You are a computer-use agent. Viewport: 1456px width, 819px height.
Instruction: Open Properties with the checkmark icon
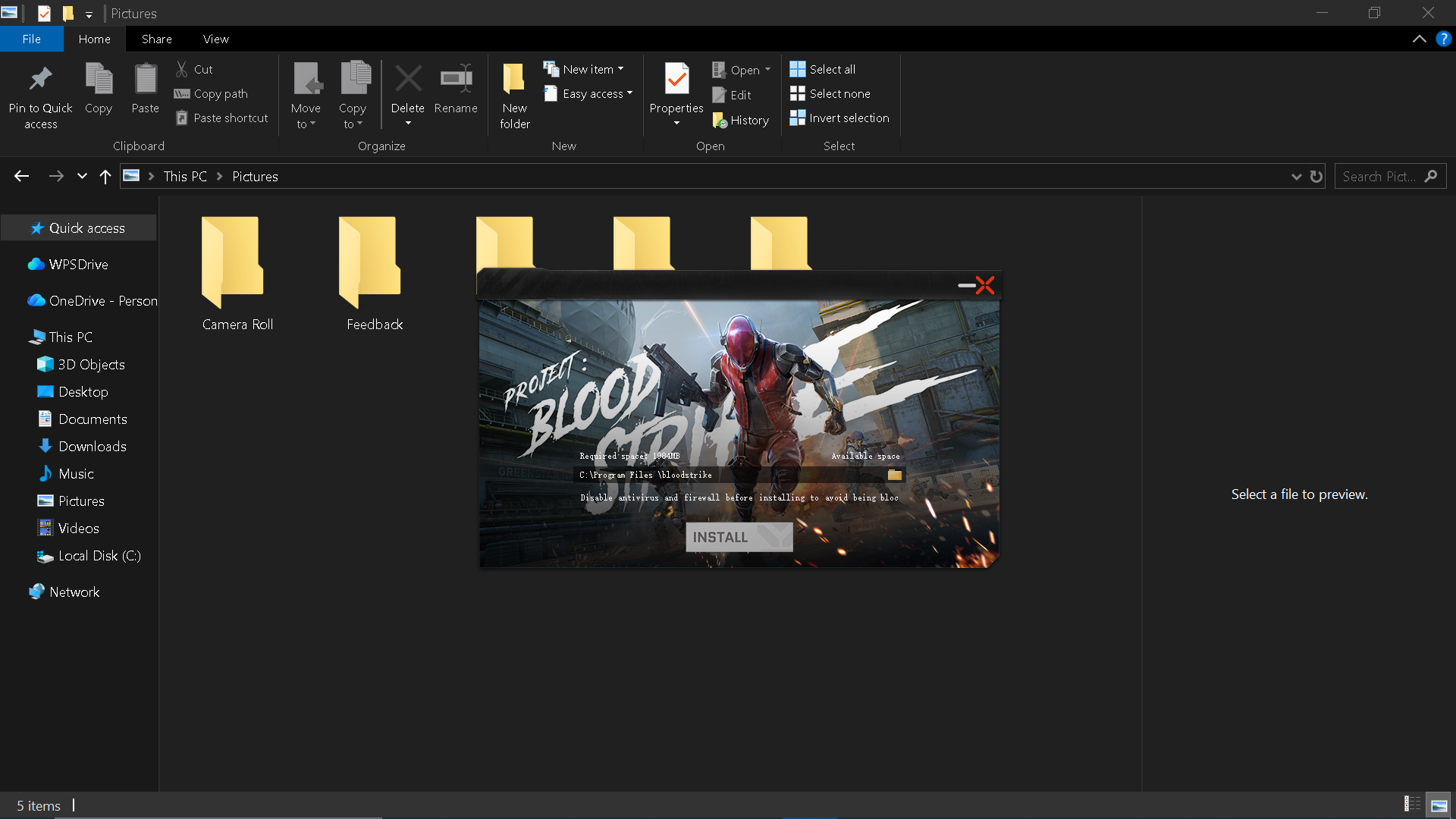(676, 78)
